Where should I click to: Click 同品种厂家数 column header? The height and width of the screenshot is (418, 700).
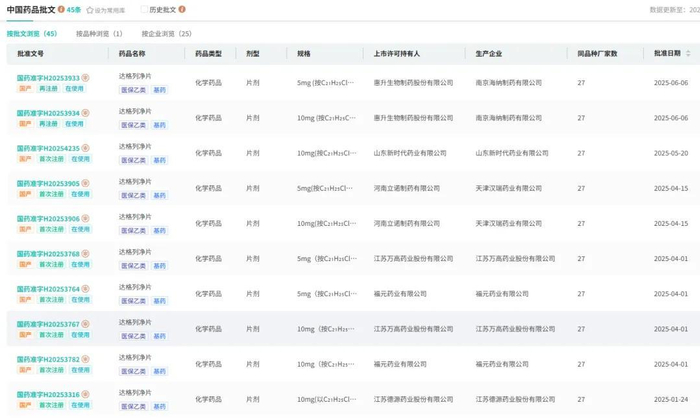(x=597, y=54)
